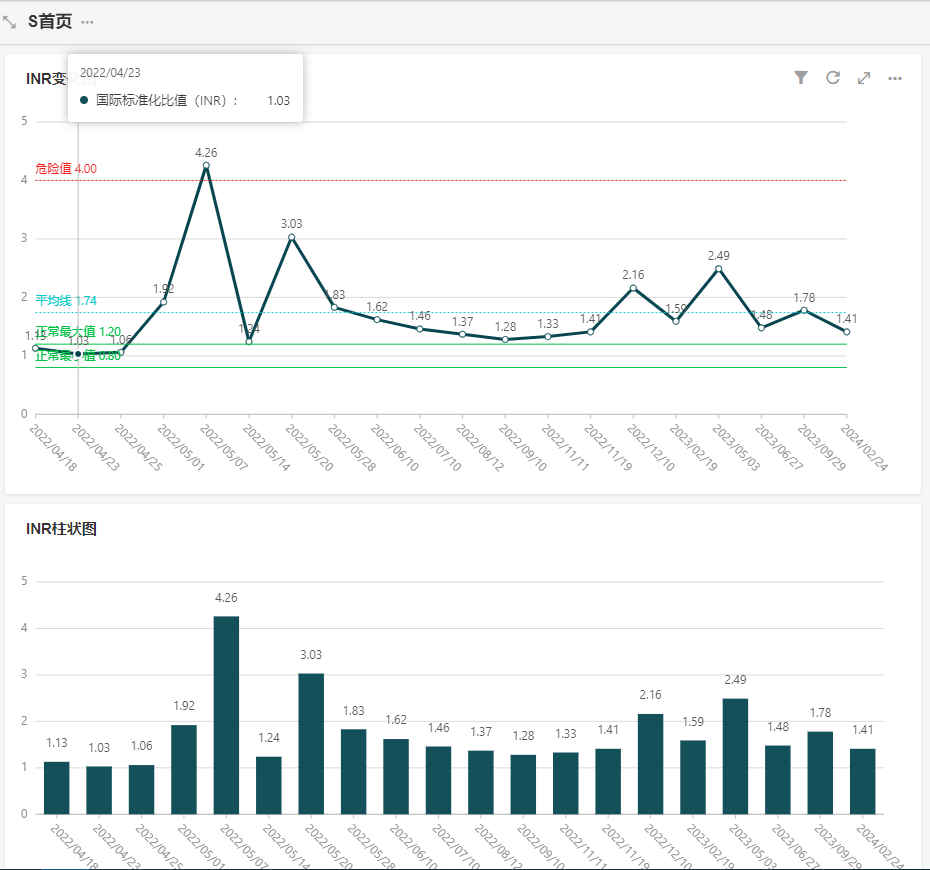Click the filter funnel icon on INR chart
Image resolution: width=930 pixels, height=870 pixels.
pos(801,78)
